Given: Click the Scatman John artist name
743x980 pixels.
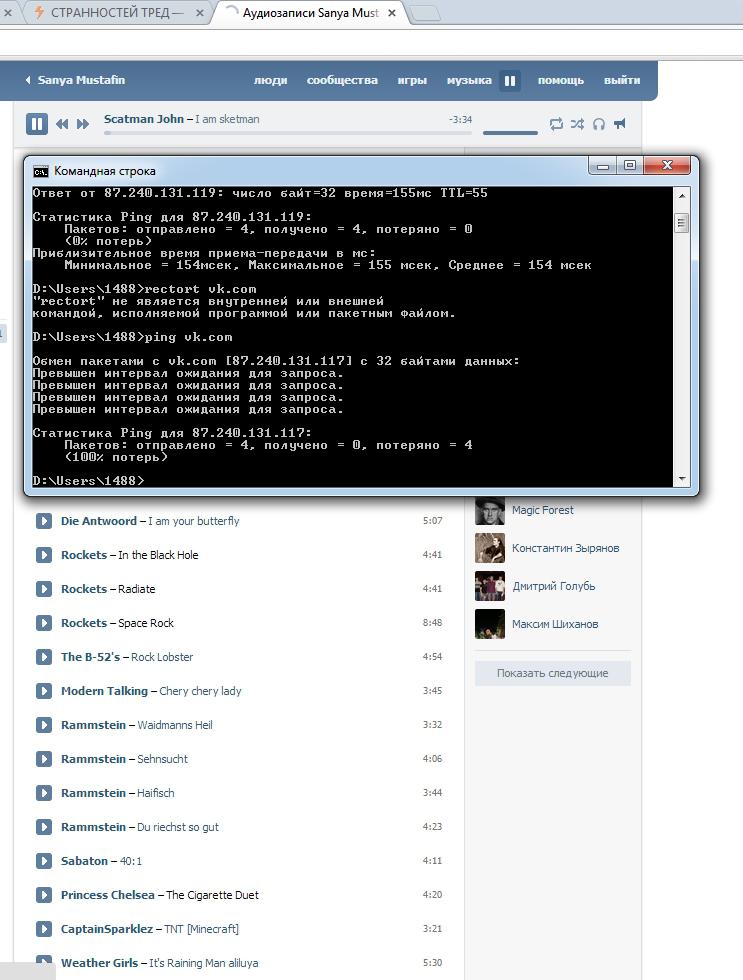Looking at the screenshot, I should point(144,119).
